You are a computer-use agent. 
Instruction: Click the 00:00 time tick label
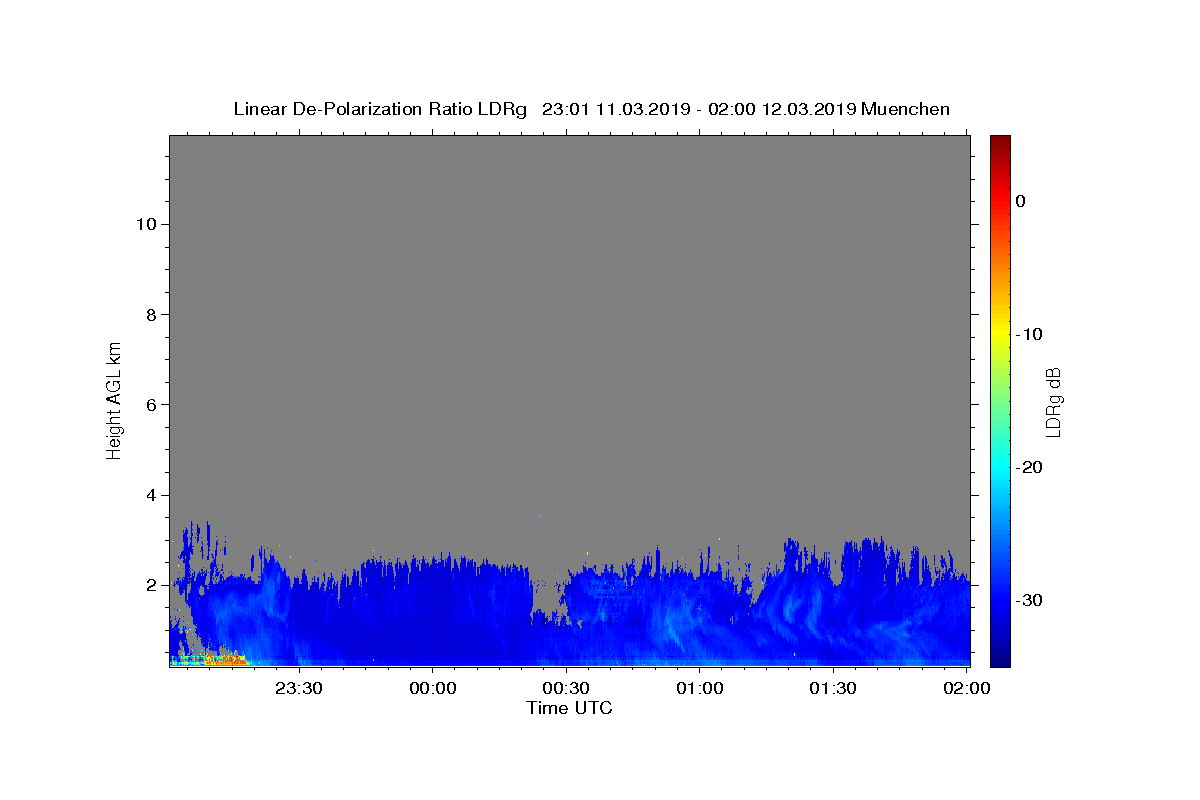coord(433,687)
